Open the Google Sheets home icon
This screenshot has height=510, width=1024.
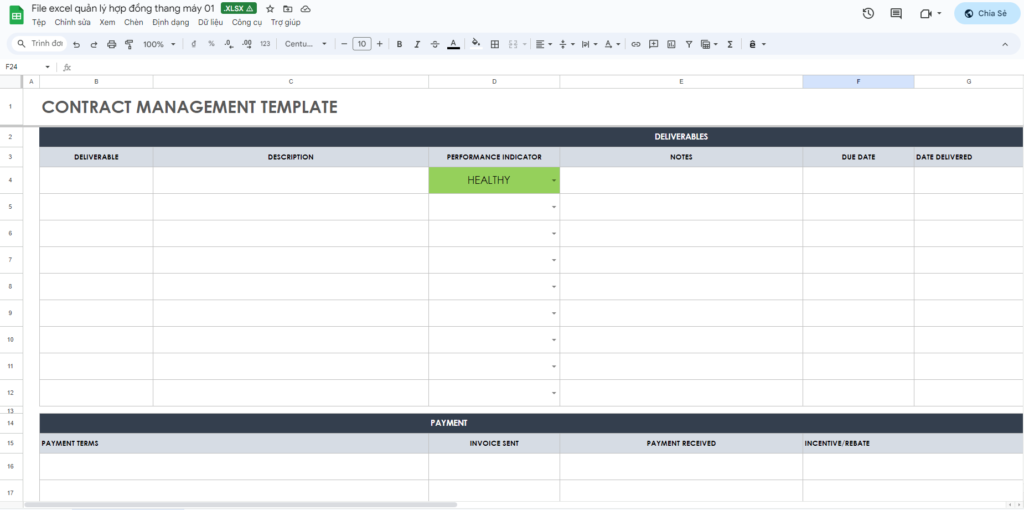pyautogui.click(x=16, y=14)
